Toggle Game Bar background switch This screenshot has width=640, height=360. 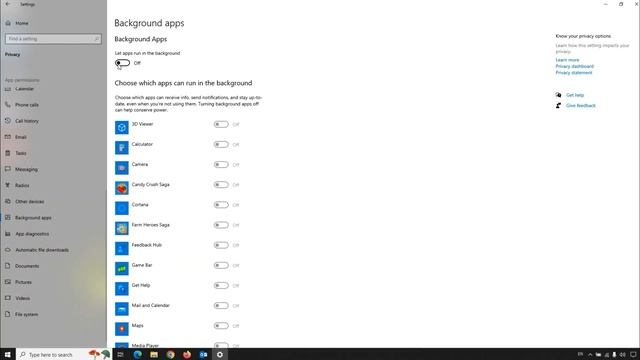click(221, 265)
